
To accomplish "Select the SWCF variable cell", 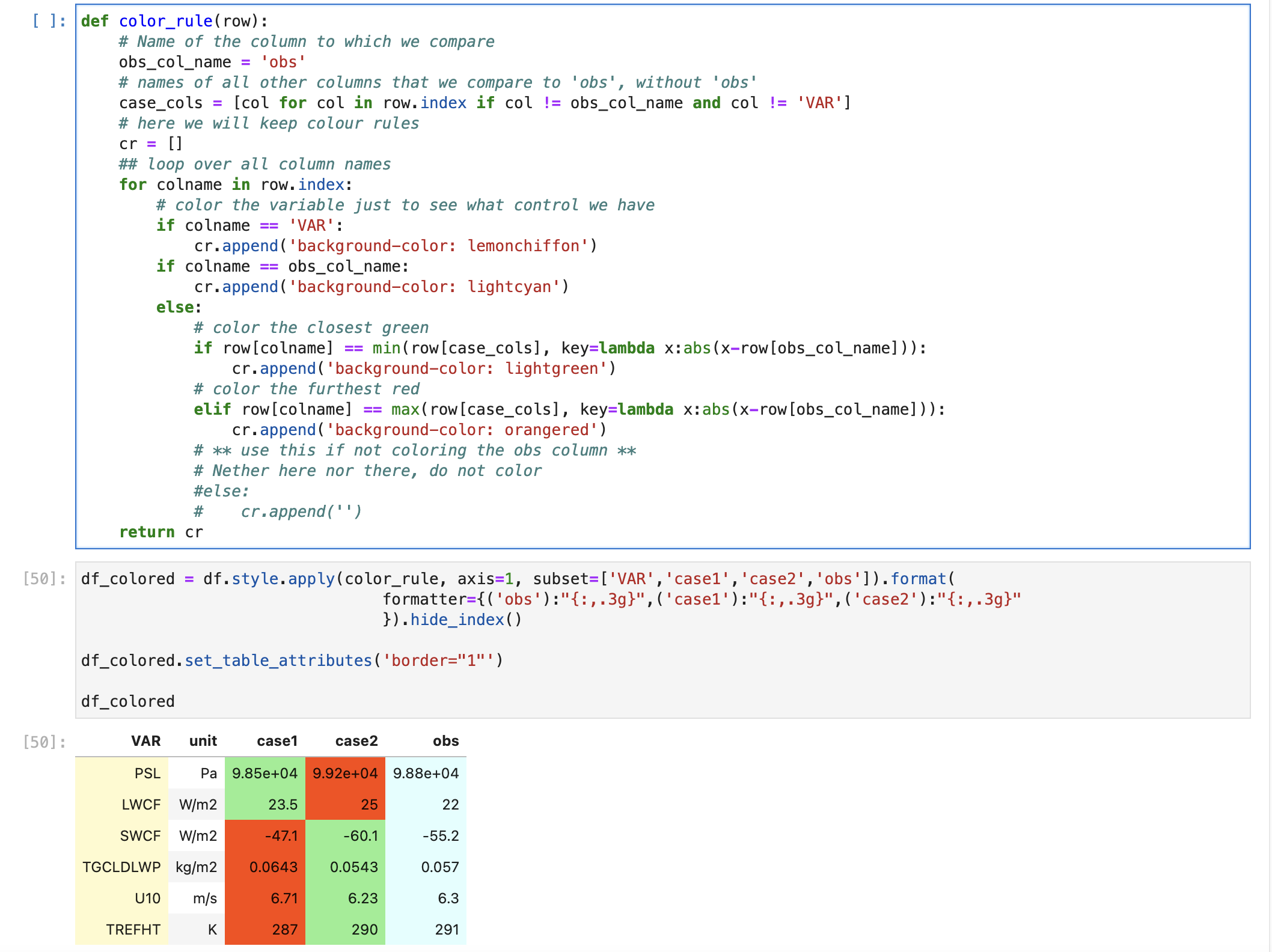I will (122, 835).
